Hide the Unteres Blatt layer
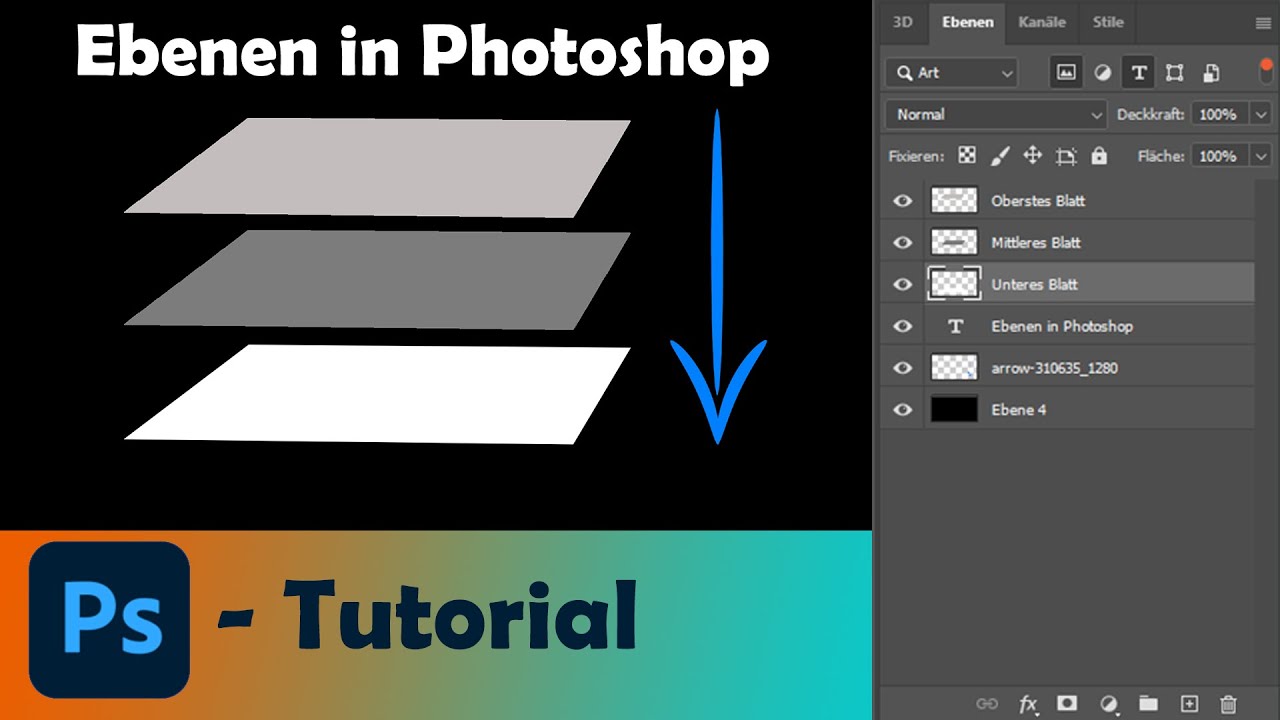The height and width of the screenshot is (720, 1280). pos(903,285)
